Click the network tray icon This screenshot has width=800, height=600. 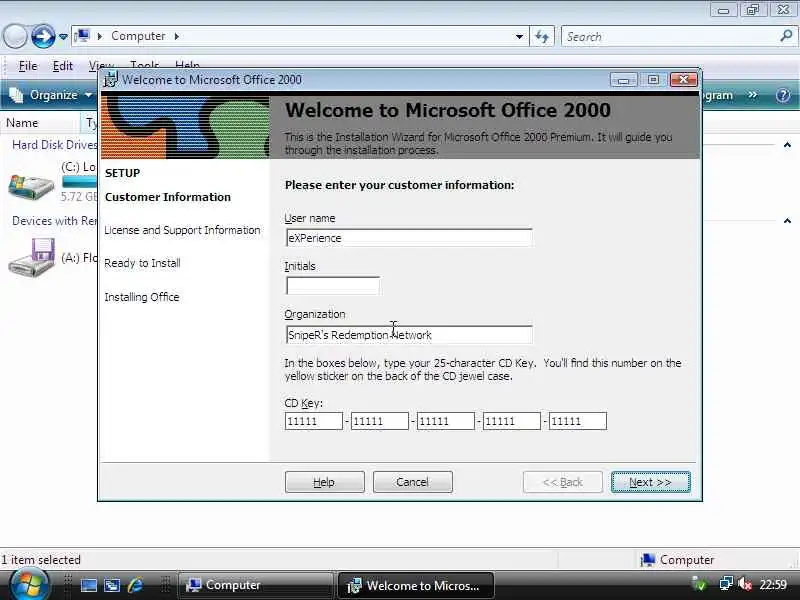[x=726, y=584]
